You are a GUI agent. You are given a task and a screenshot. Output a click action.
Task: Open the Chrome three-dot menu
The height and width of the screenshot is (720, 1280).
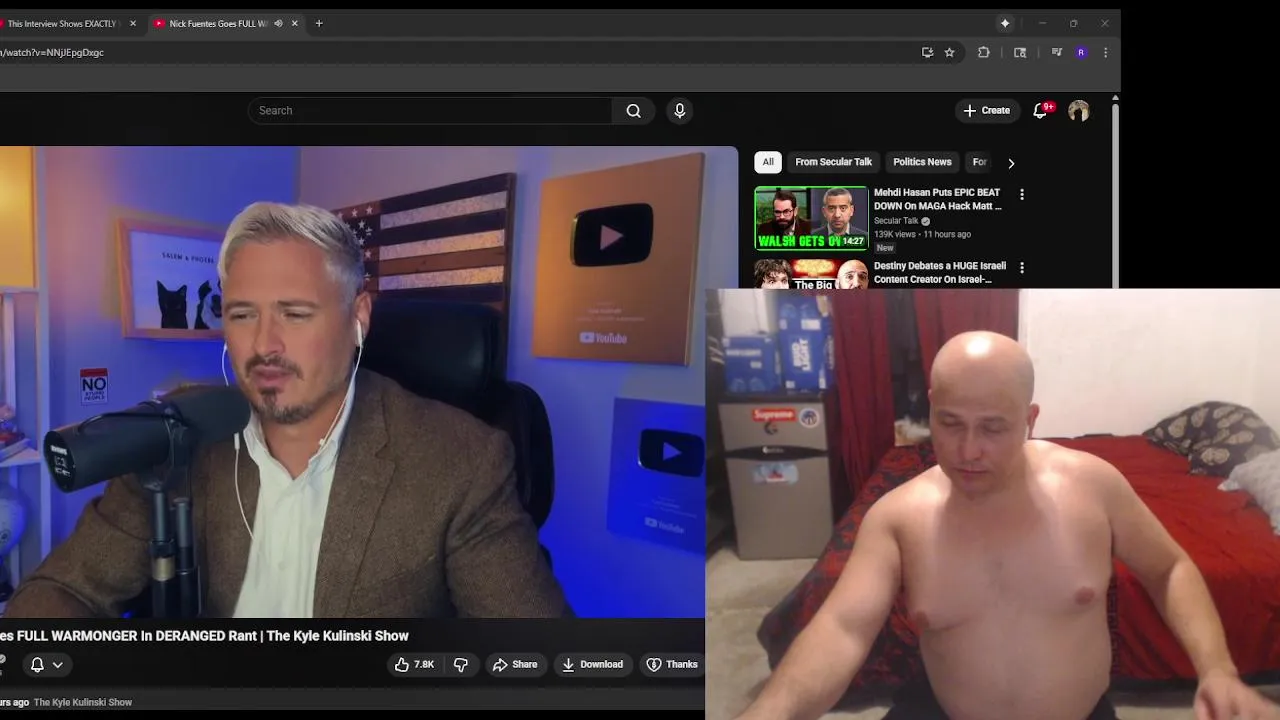click(x=1105, y=52)
